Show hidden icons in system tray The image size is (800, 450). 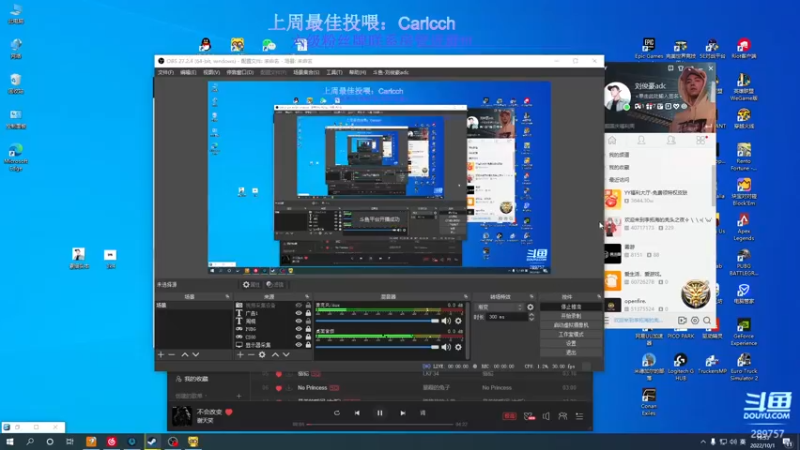[x=703, y=442]
